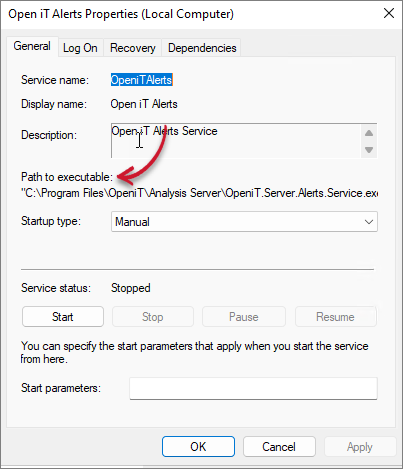The width and height of the screenshot is (403, 469).
Task: Open the Recovery tab
Action: 133,48
